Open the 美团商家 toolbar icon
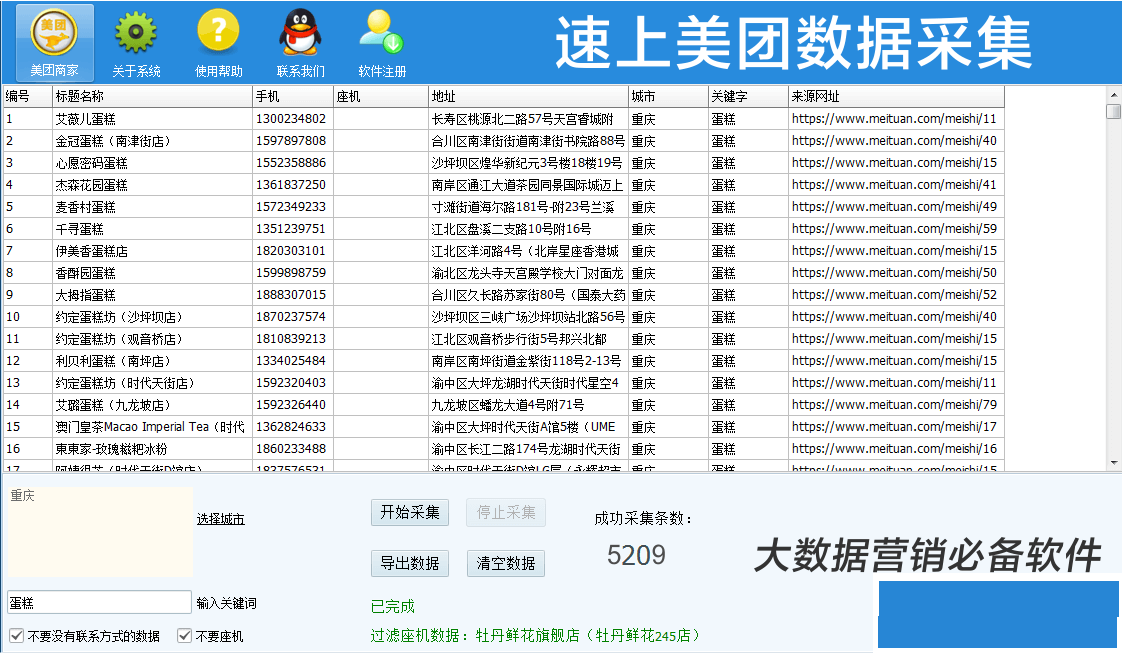This screenshot has width=1123, height=653. pyautogui.click(x=54, y=43)
